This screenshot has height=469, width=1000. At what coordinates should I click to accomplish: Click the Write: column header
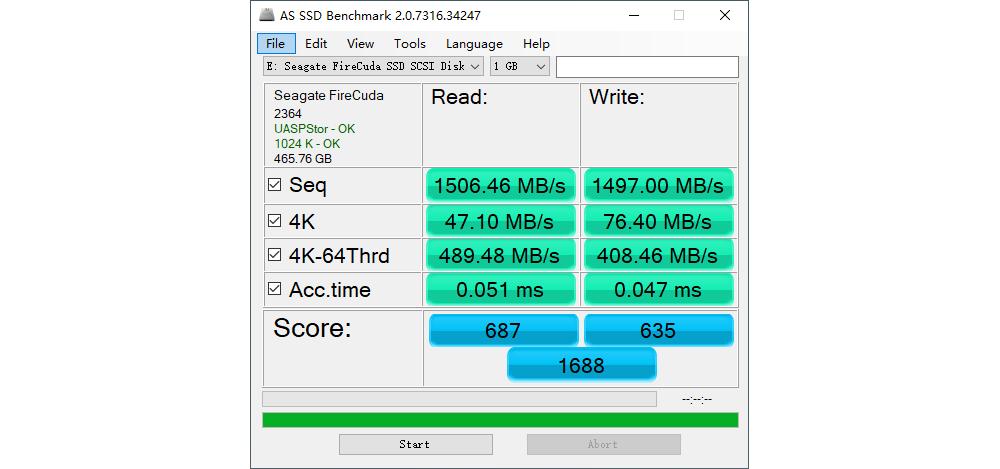tap(617, 97)
